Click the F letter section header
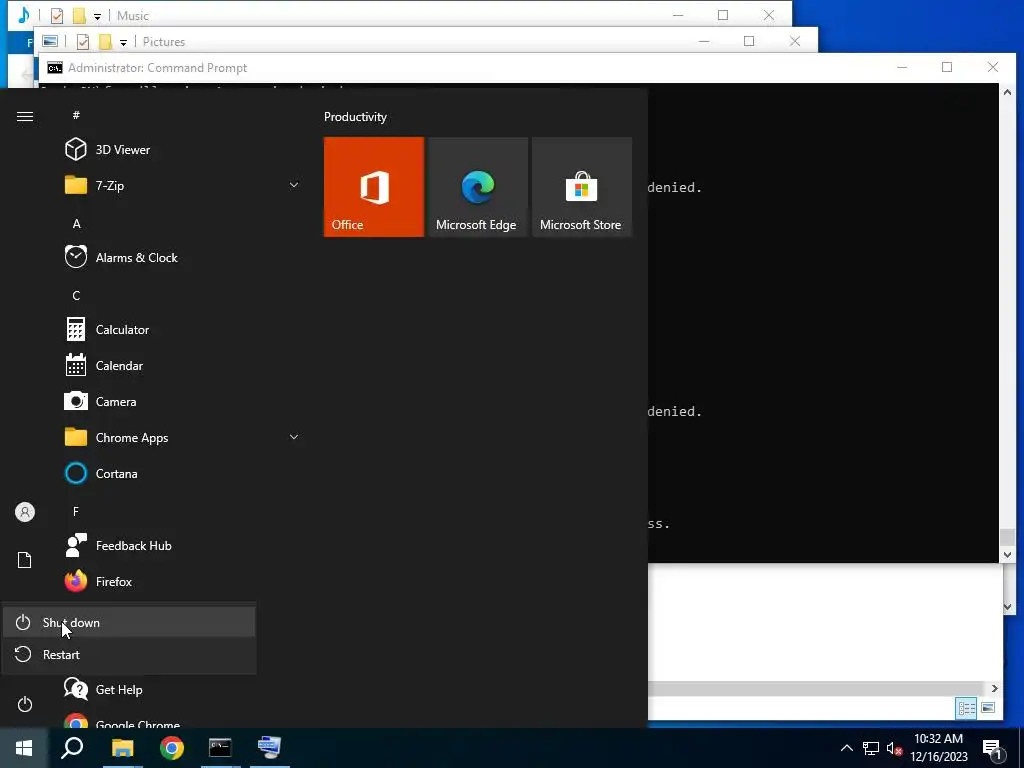 click(x=76, y=511)
